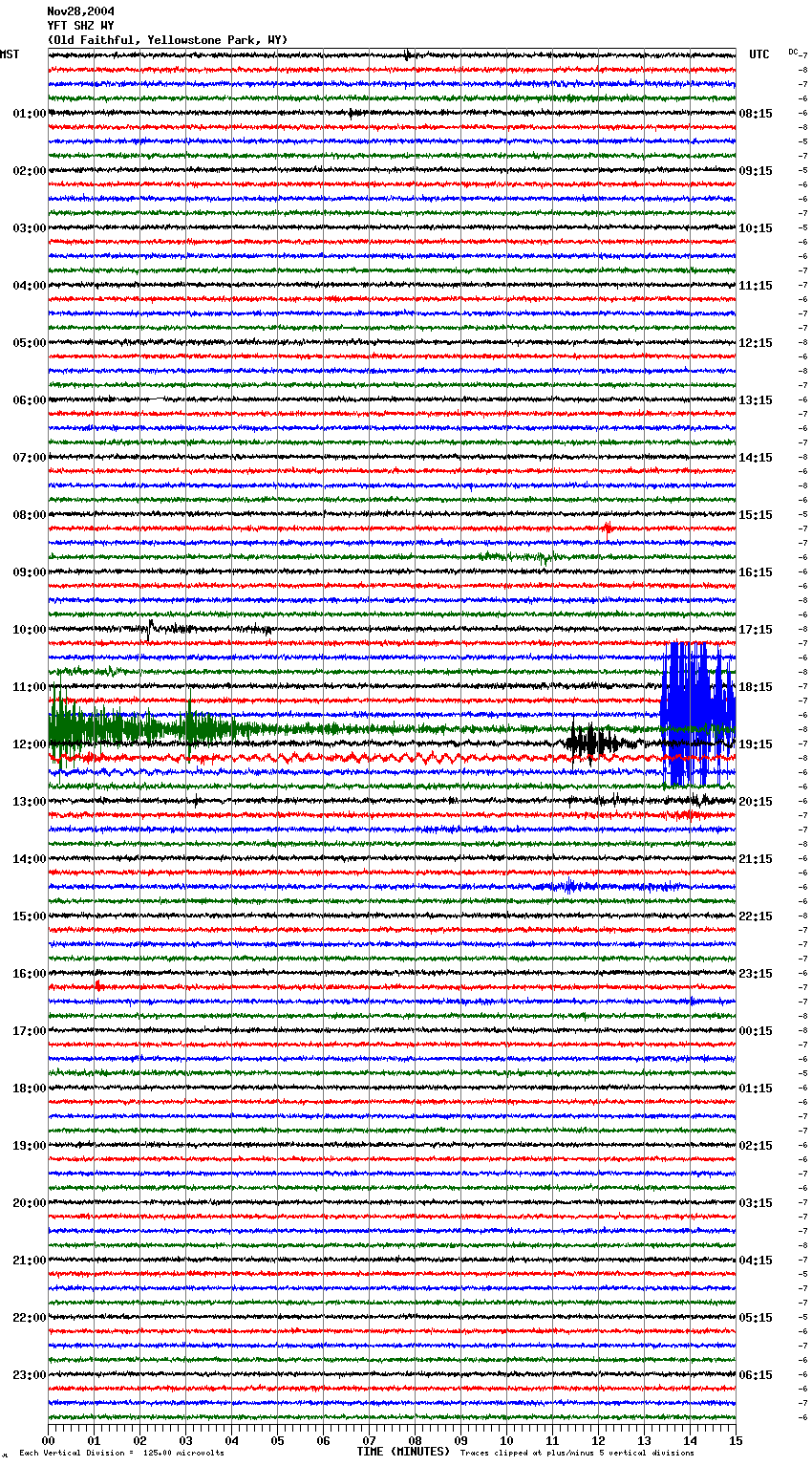Click the TIME (MINUTES) axis title
Image resolution: width=812 pixels, height=1466 pixels.
[x=403, y=1452]
